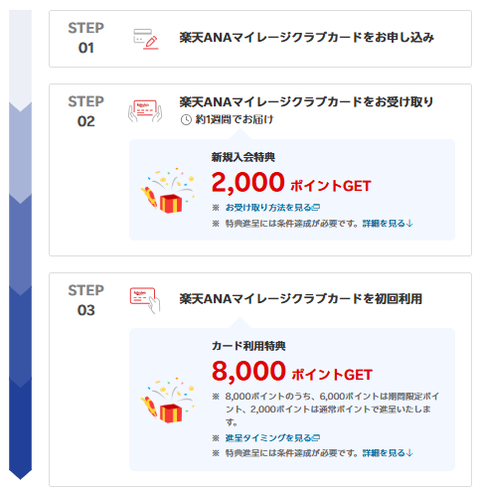The height and width of the screenshot is (492, 480).
Task: Click the card application pencil icon
Action: [x=146, y=39]
